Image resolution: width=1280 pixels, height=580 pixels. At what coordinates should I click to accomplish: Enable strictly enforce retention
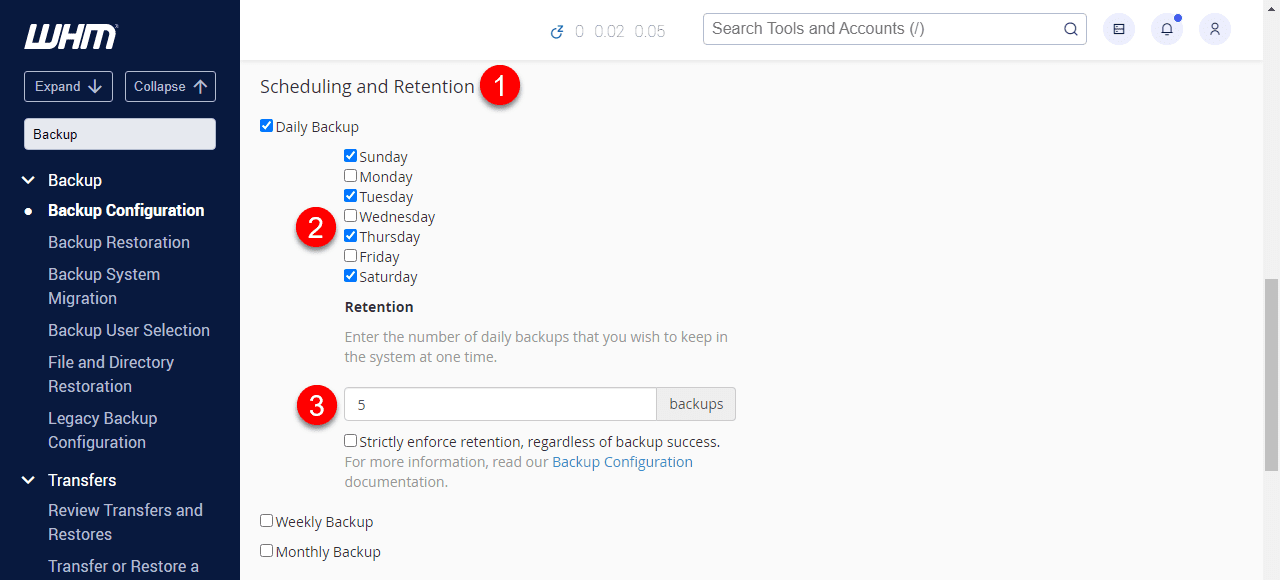tap(350, 440)
